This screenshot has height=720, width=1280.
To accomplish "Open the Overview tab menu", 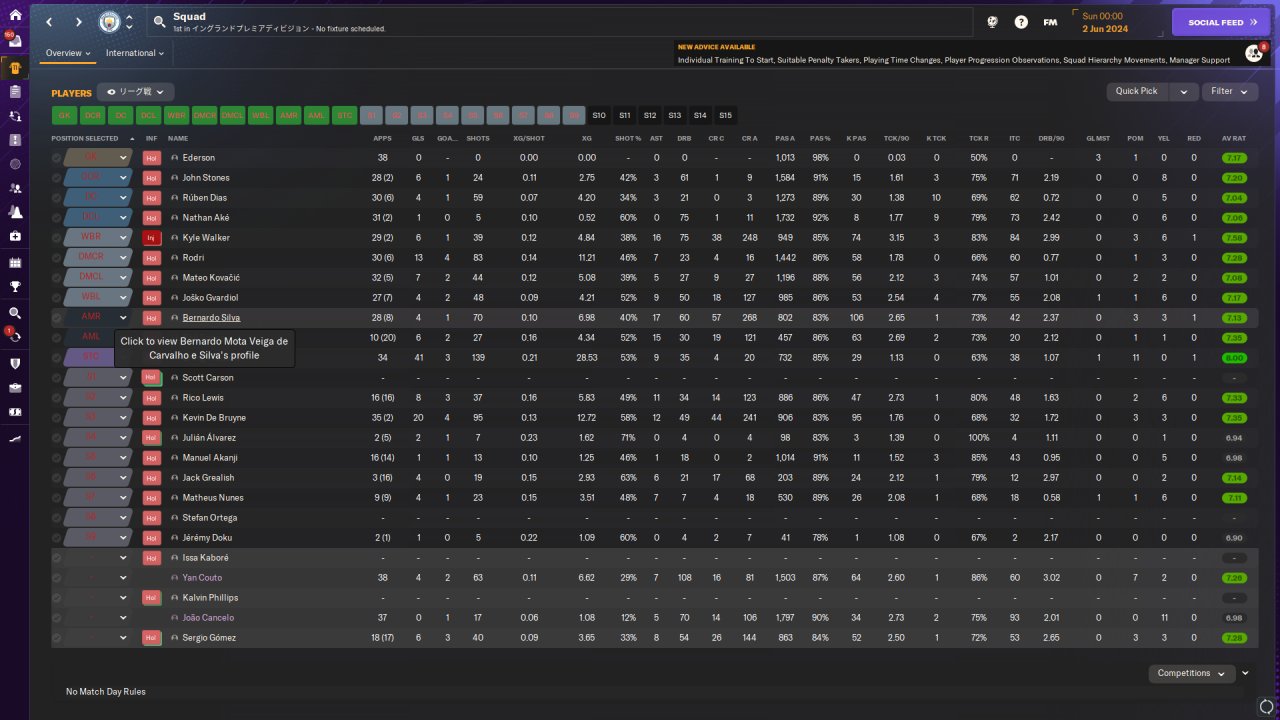I will [68, 53].
